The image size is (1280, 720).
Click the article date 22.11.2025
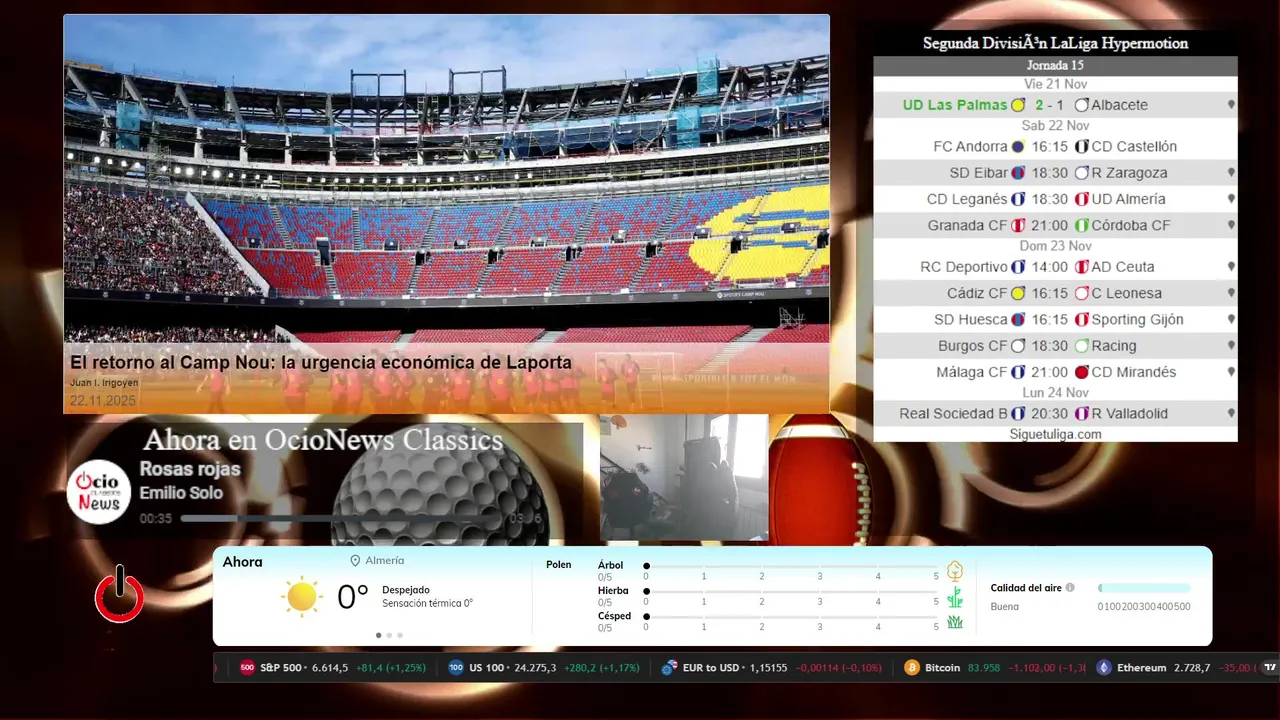[x=102, y=401]
